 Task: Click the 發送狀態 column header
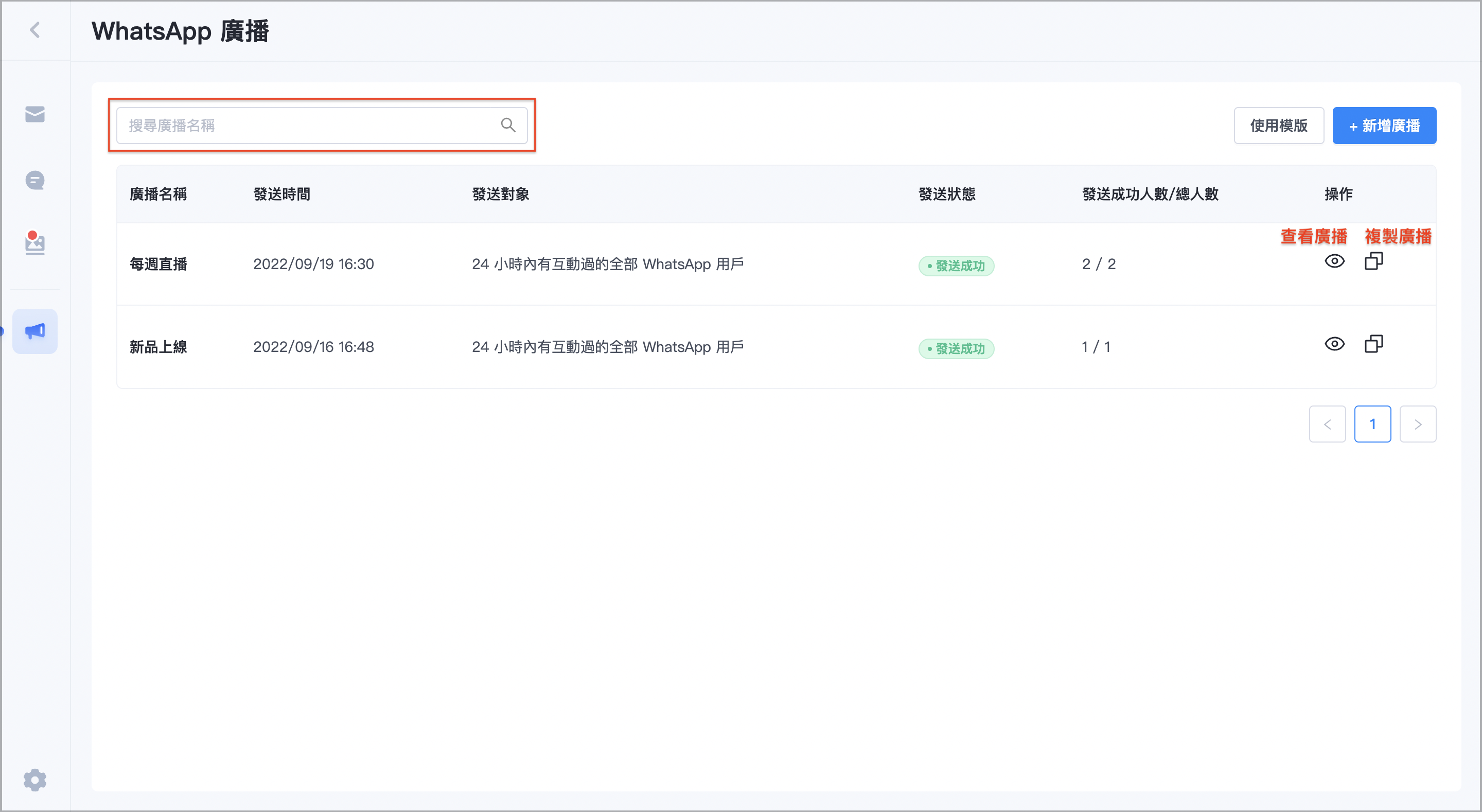(x=947, y=194)
